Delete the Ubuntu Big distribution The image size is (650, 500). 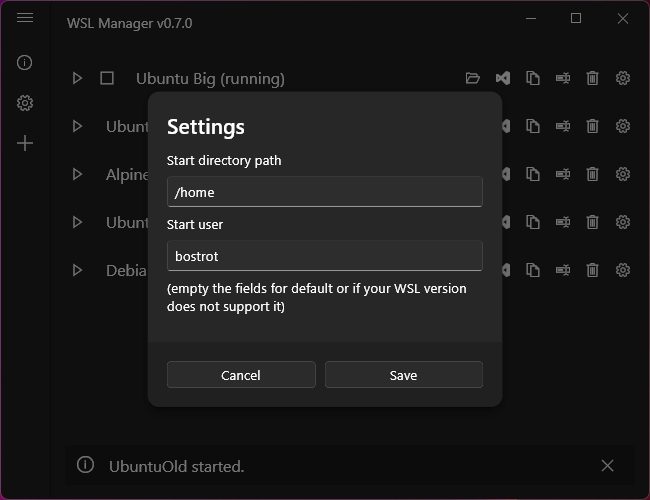593,78
